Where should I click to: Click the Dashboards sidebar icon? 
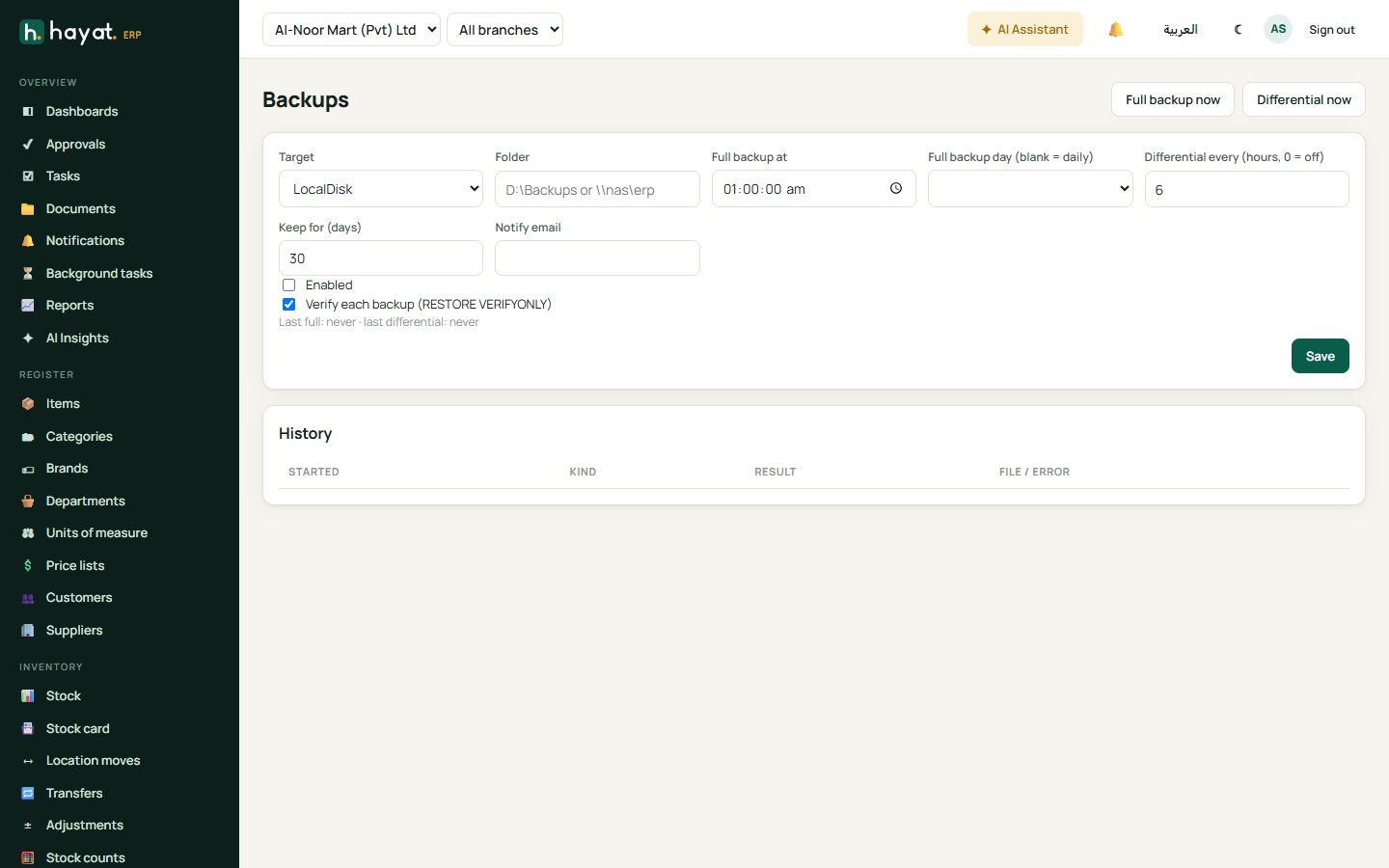28,112
